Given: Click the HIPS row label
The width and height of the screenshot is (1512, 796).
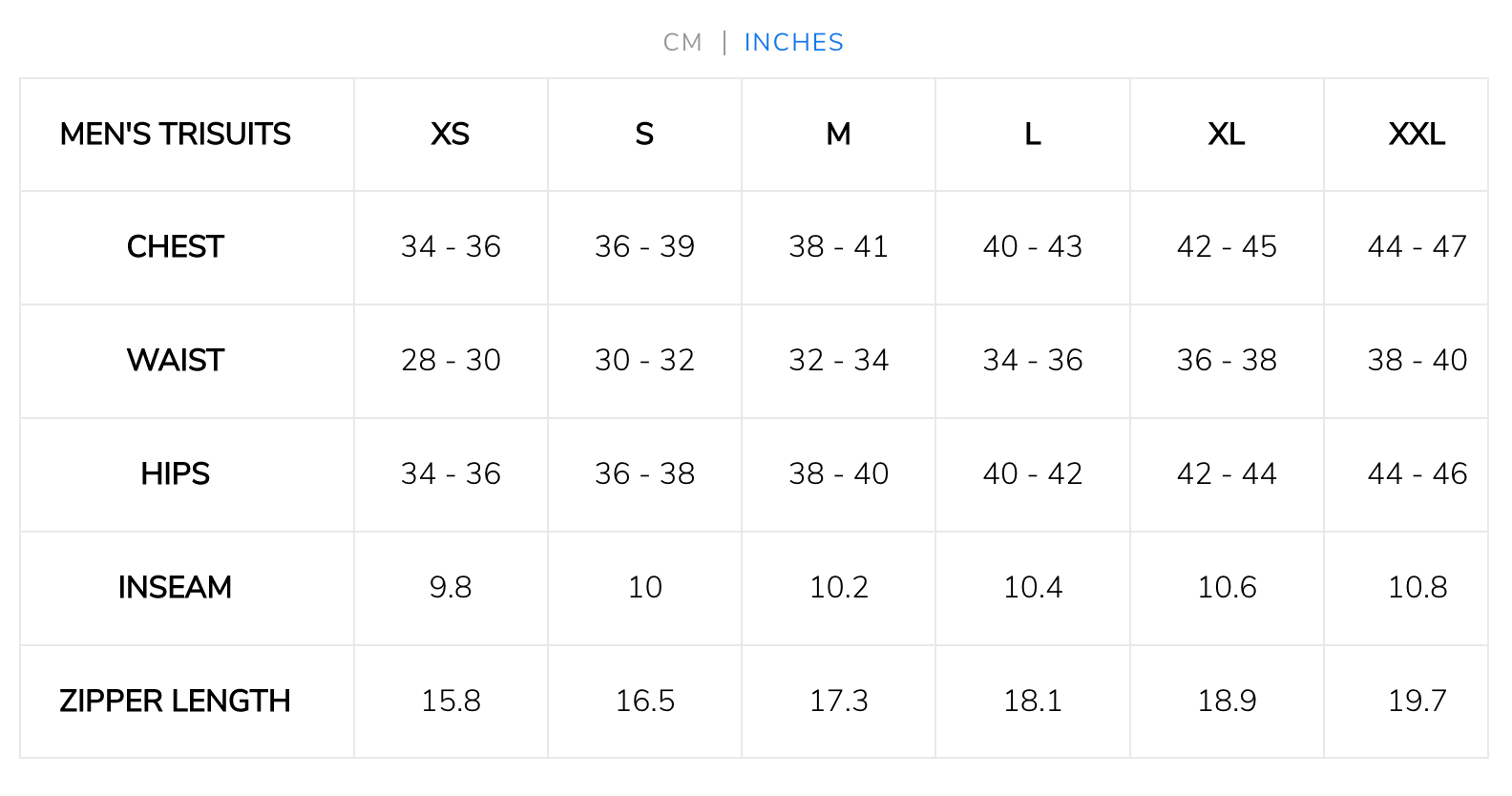Looking at the screenshot, I should [x=175, y=474].
